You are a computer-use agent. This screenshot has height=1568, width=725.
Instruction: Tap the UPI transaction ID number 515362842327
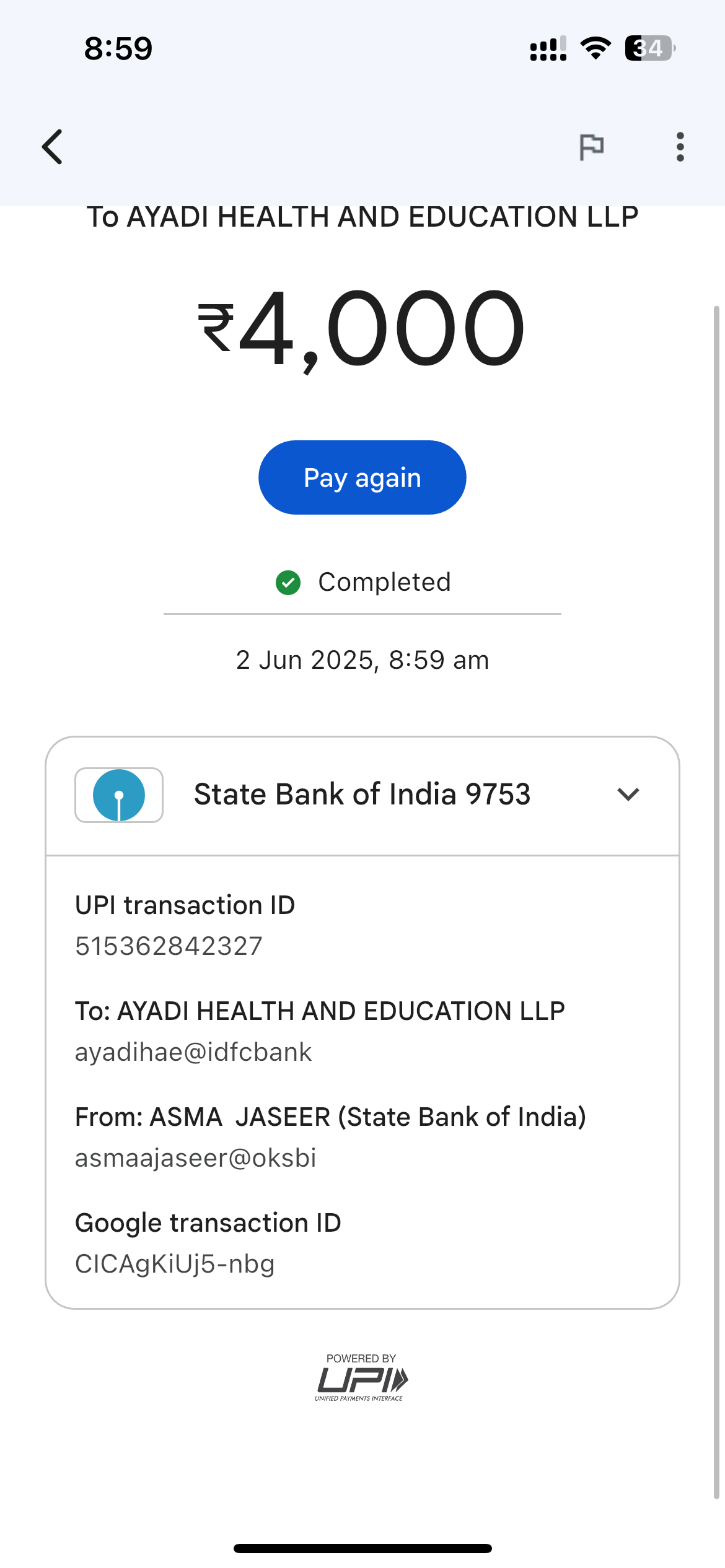[169, 946]
